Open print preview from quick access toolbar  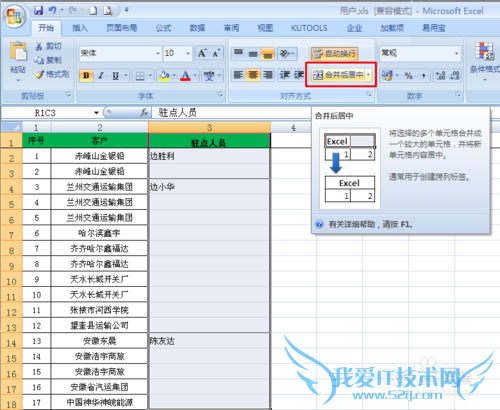click(108, 11)
